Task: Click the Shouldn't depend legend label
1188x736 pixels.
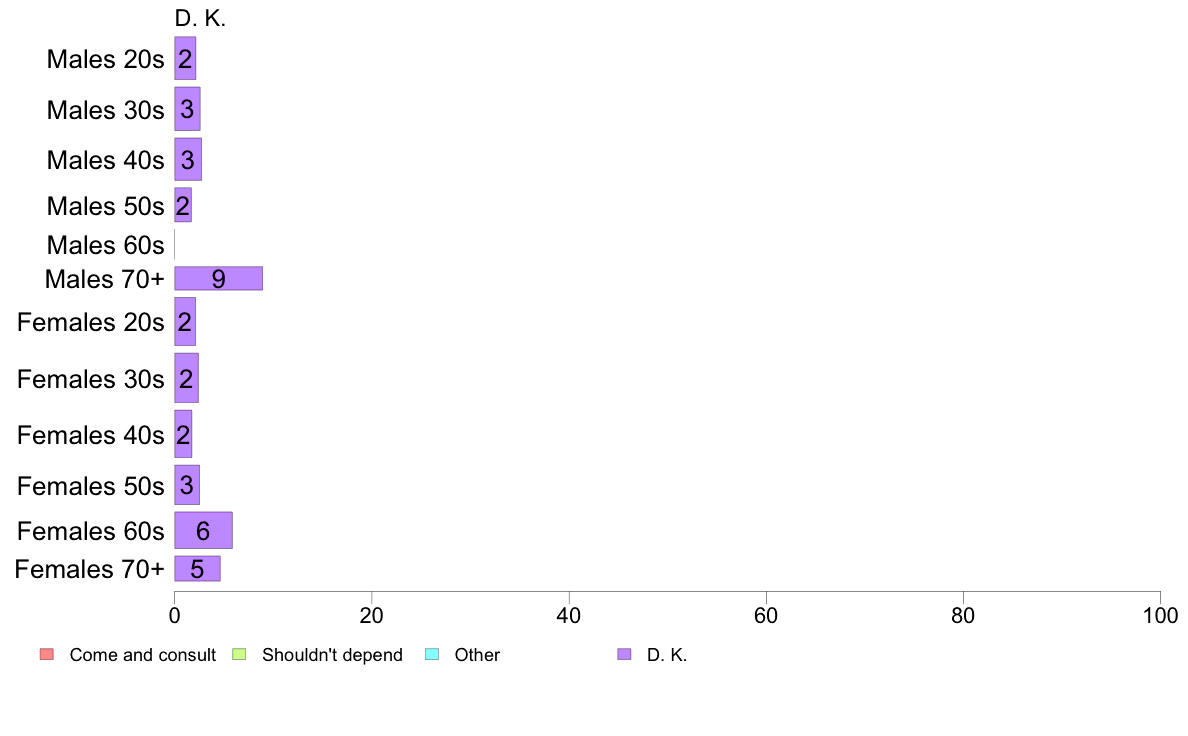Action: [332, 655]
